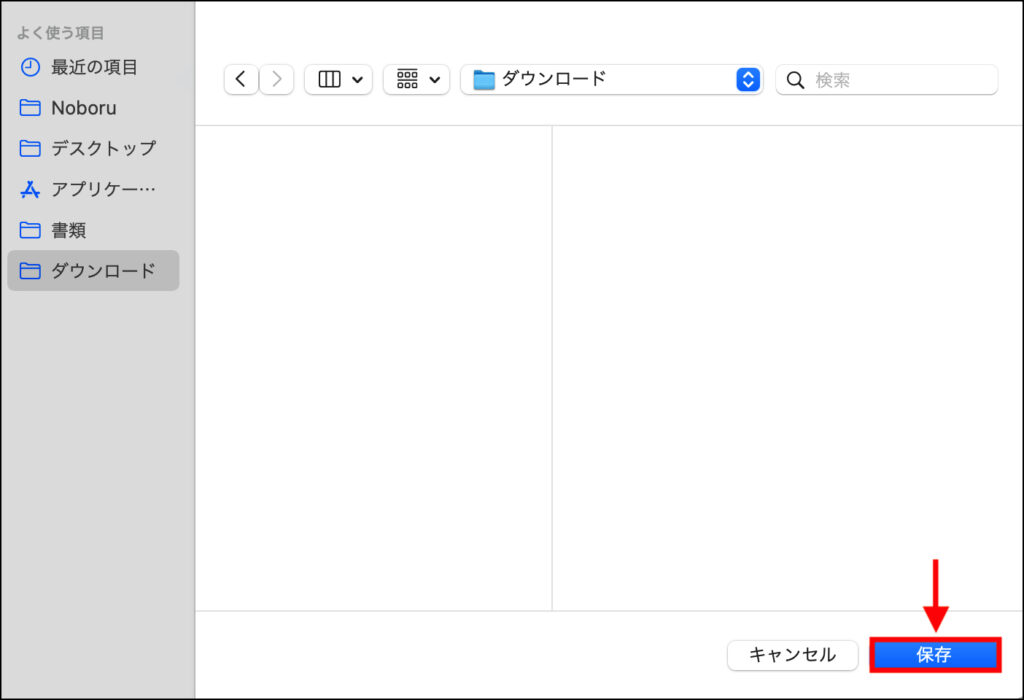Open the group-by grid dropdown

pyautogui.click(x=417, y=80)
